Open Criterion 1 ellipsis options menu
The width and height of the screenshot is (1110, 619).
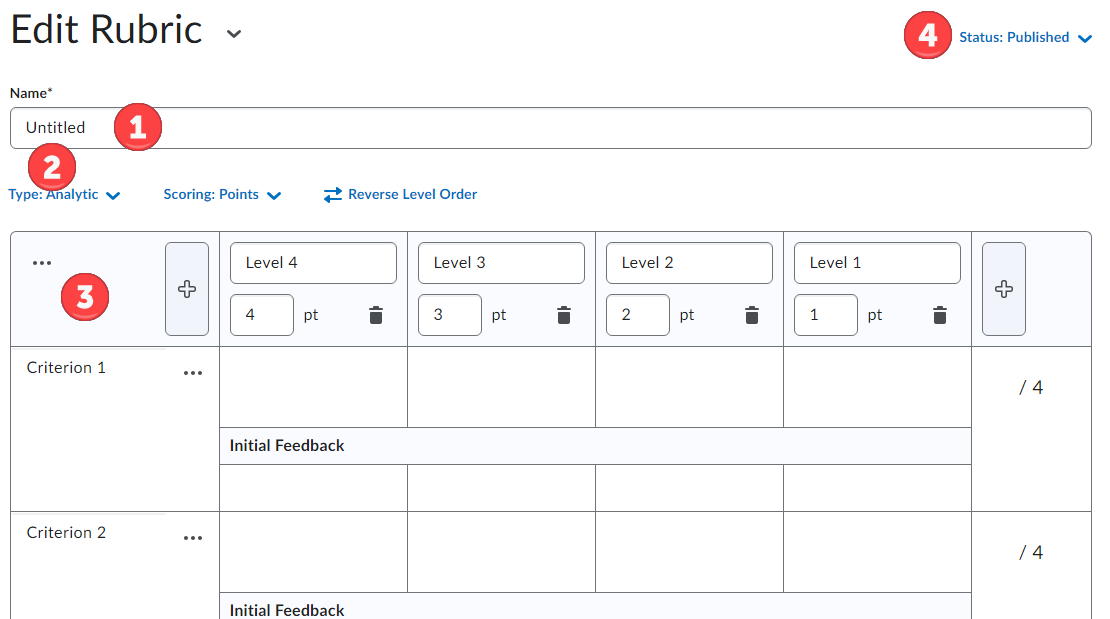point(193,373)
